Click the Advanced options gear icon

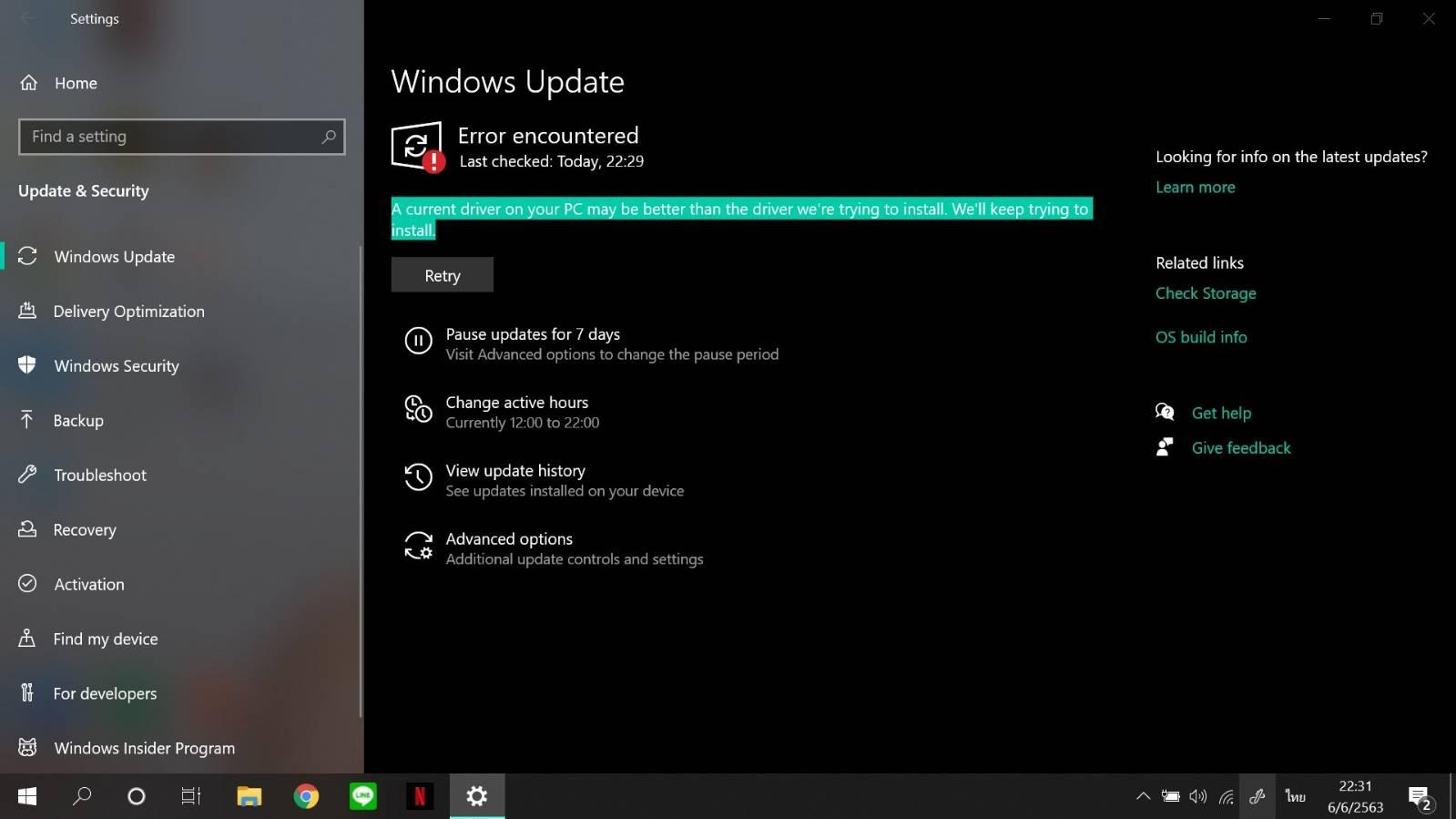point(418,546)
